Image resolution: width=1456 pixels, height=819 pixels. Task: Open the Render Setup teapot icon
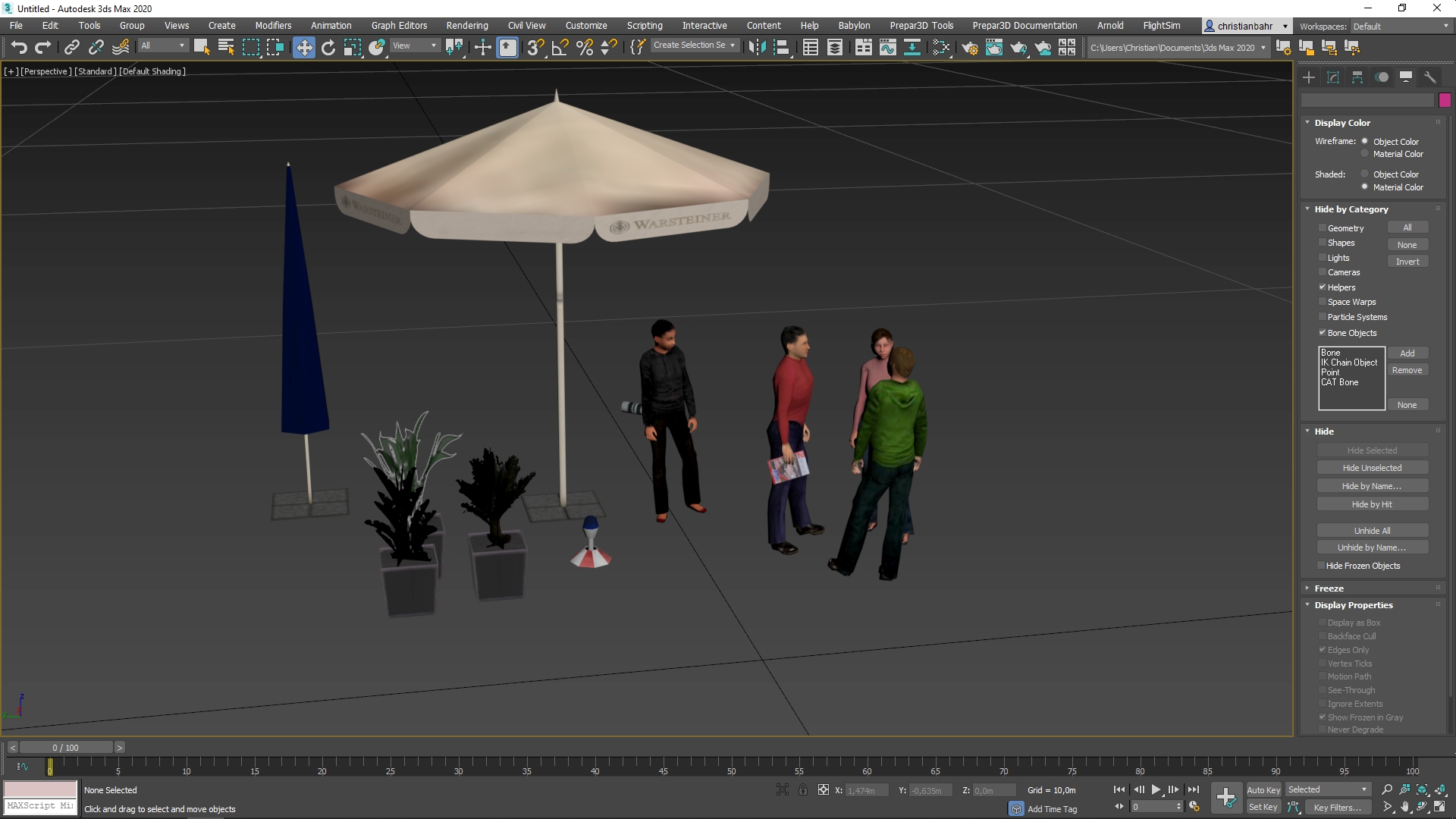(969, 48)
